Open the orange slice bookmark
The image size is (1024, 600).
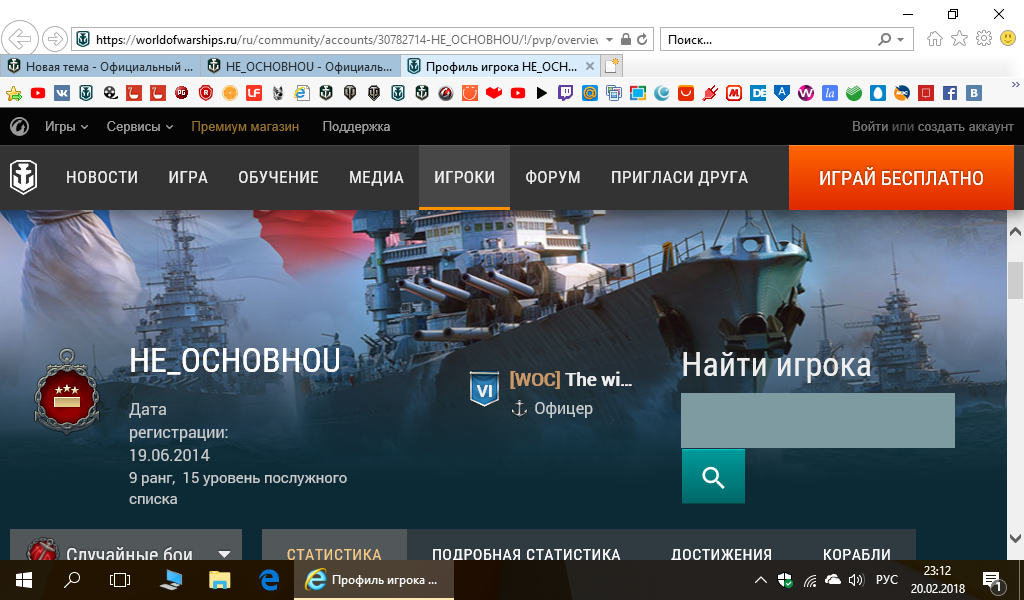click(x=230, y=93)
